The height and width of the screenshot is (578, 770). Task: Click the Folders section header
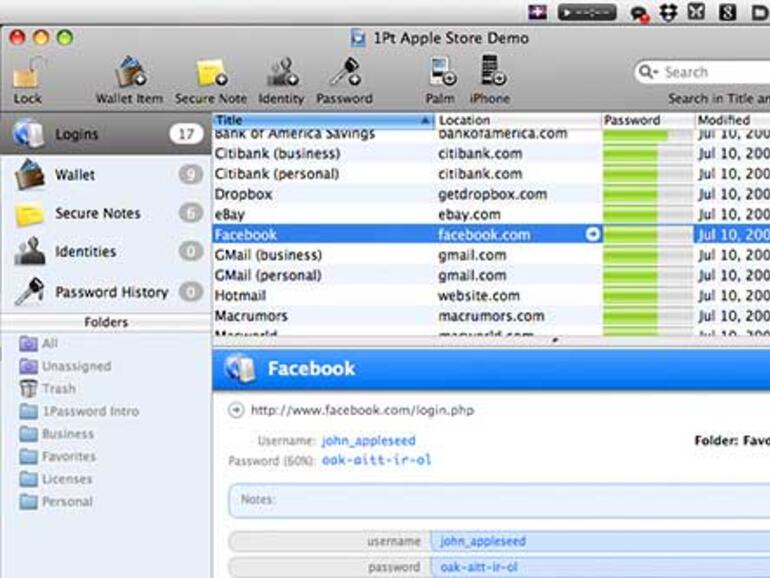pos(106,322)
